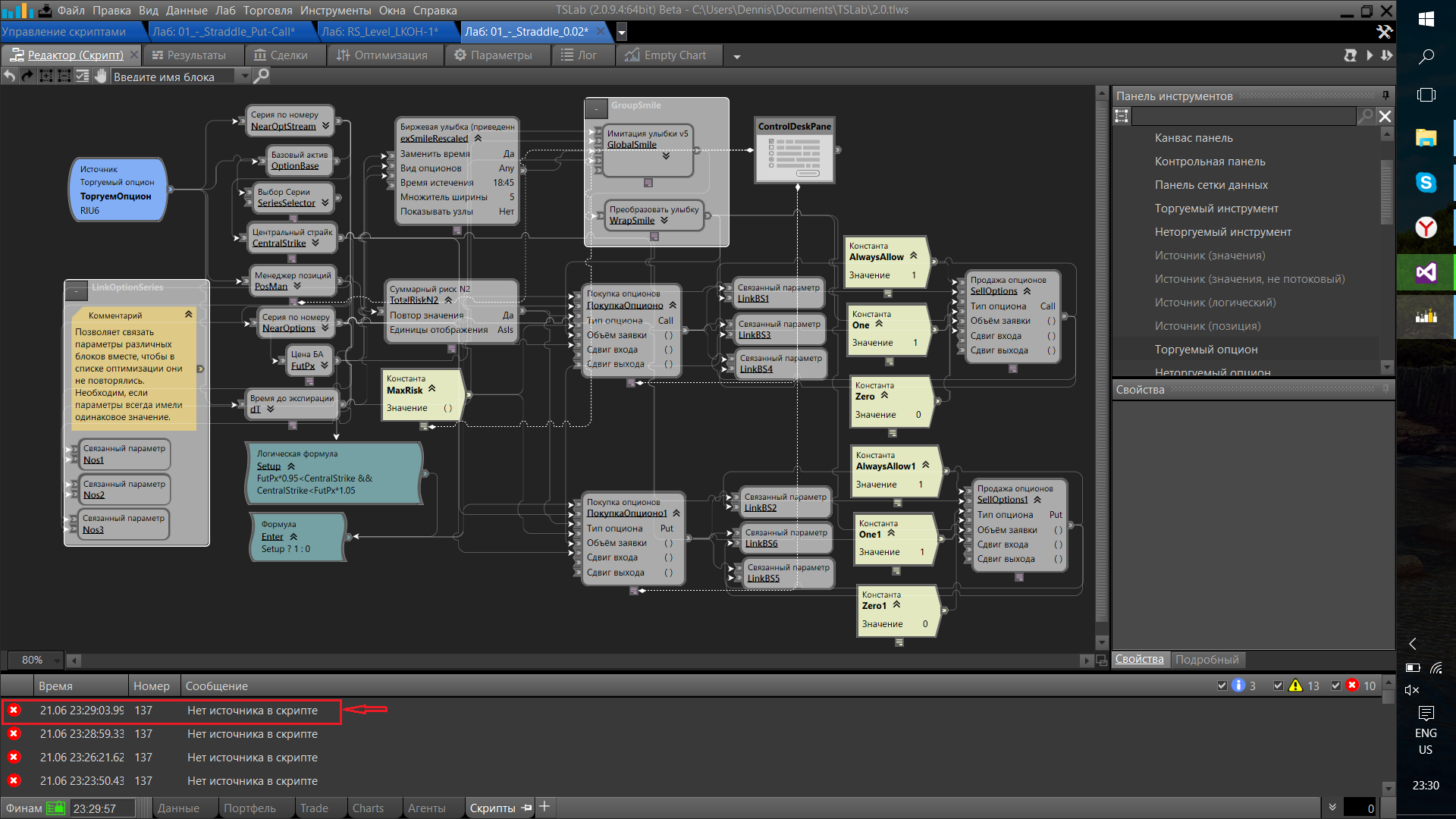
Task: Open the 80% zoom level dropdown
Action: tap(56, 661)
